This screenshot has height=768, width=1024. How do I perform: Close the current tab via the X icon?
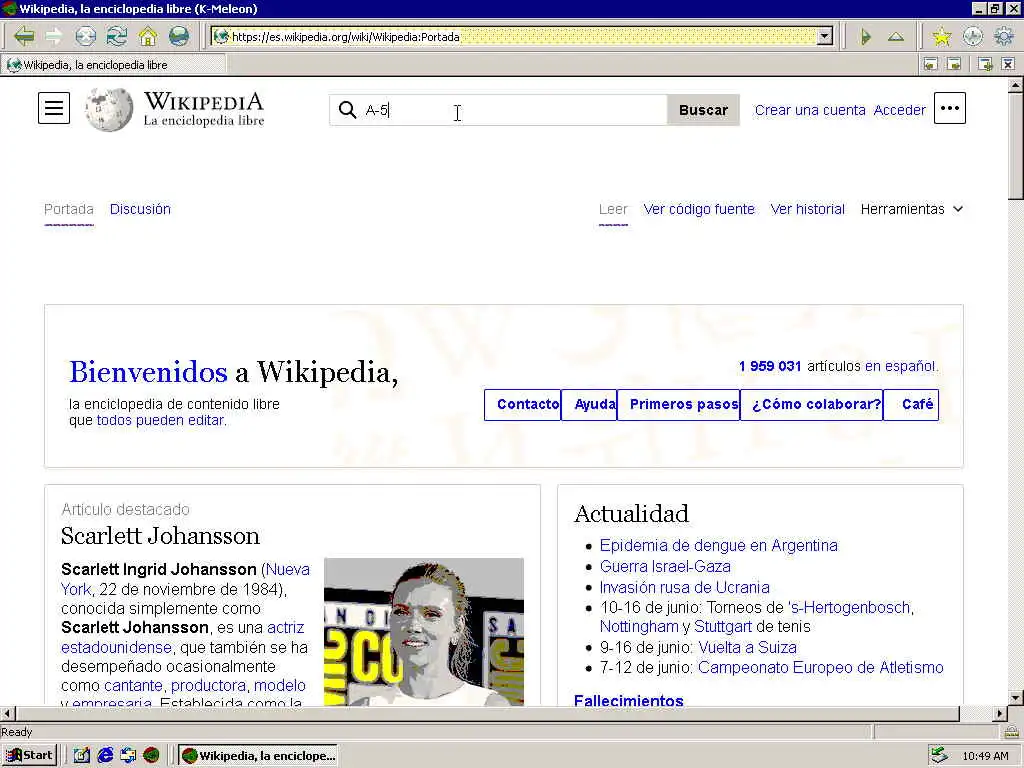point(1008,64)
